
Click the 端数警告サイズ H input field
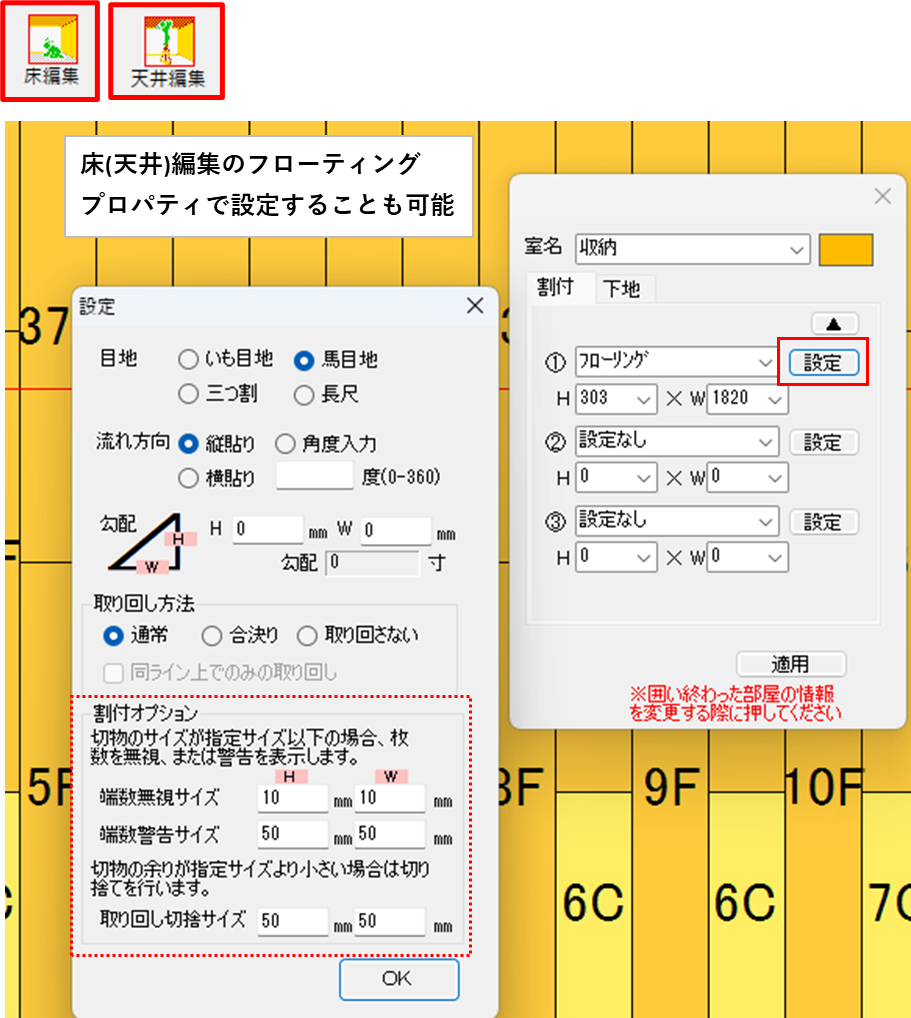tap(292, 834)
